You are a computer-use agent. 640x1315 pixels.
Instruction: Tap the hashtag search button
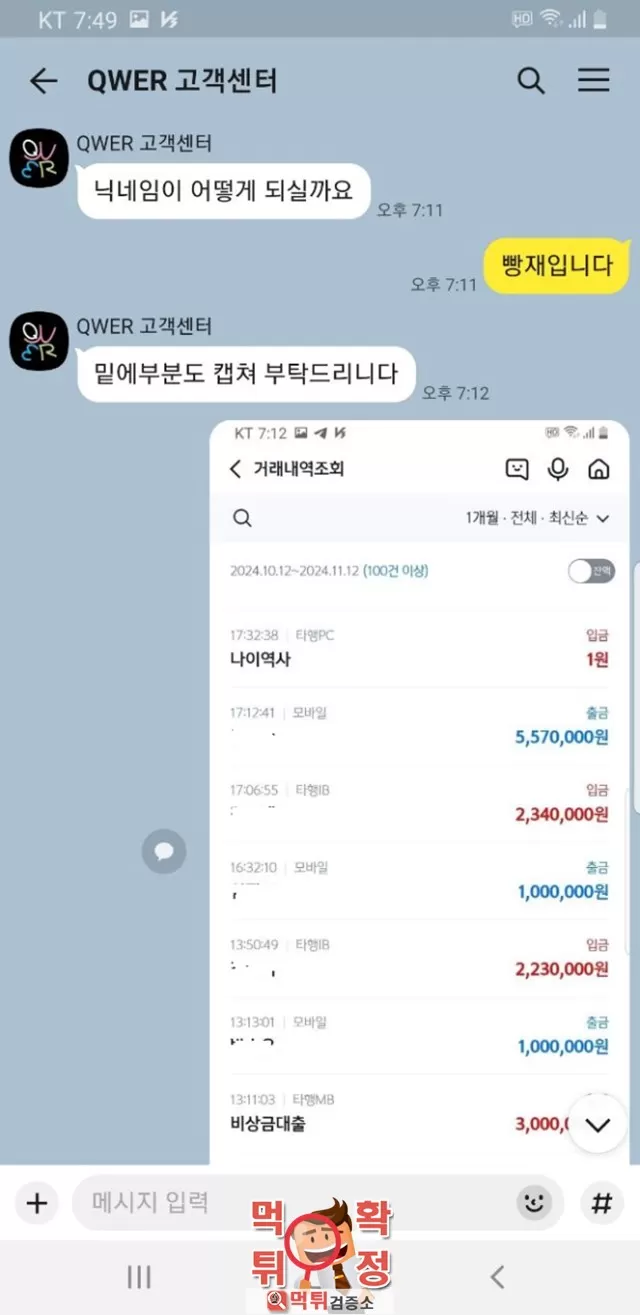(x=601, y=1203)
